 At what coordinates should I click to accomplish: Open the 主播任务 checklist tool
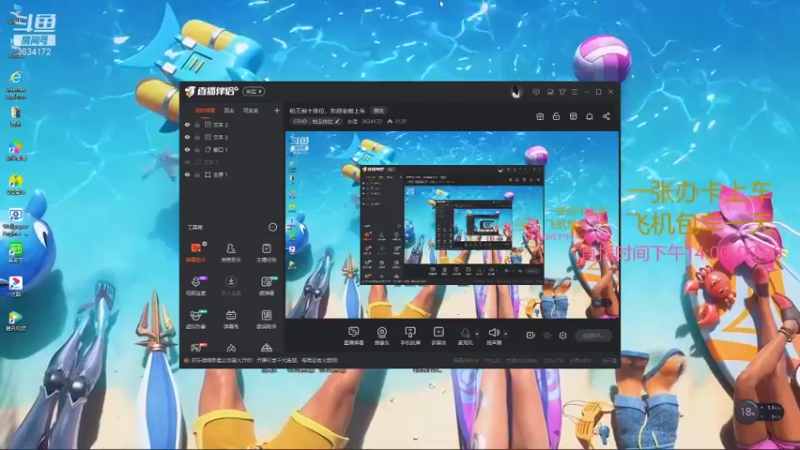266,252
